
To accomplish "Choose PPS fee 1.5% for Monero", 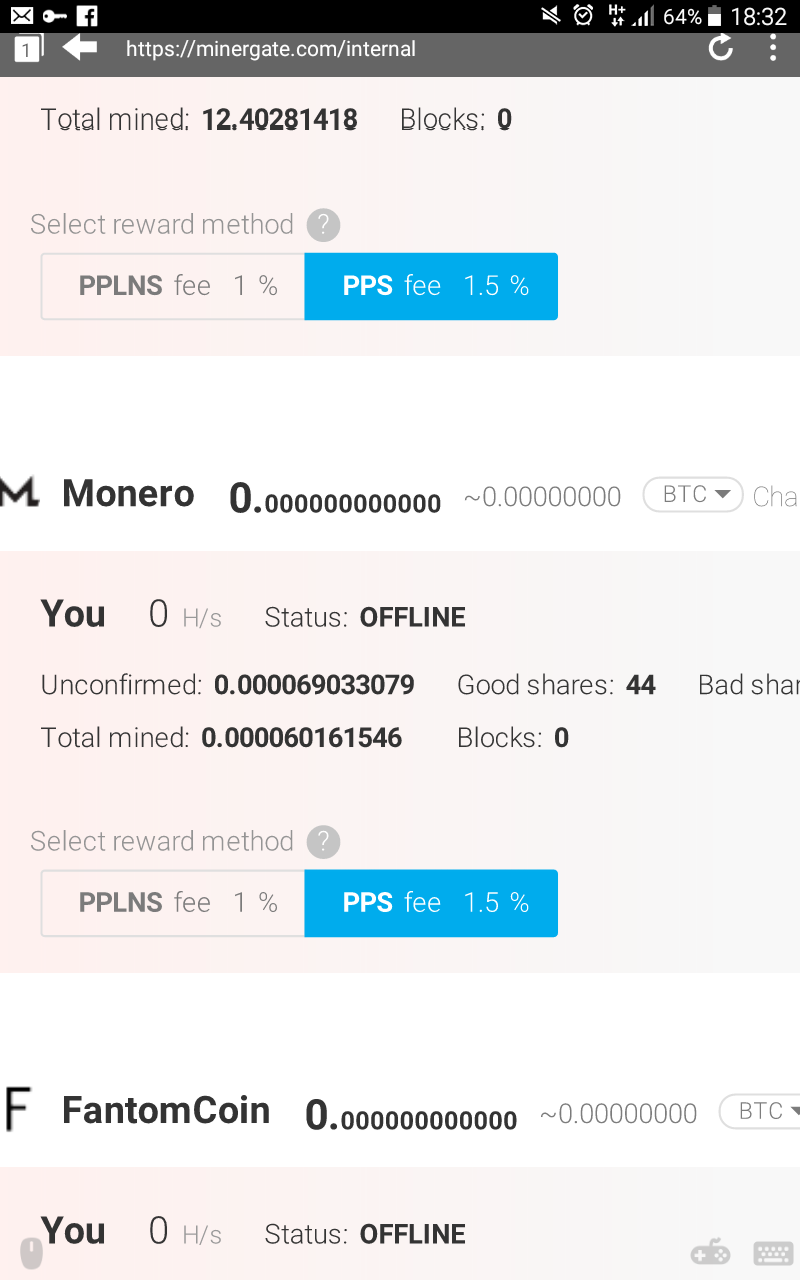I will pyautogui.click(x=431, y=903).
